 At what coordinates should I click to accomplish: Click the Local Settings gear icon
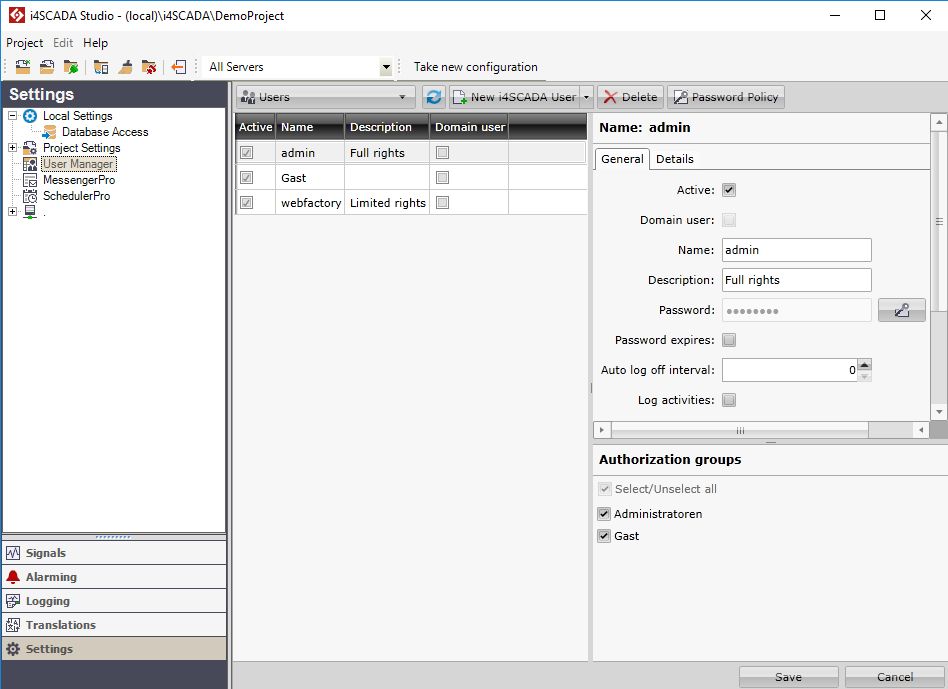[x=30, y=116]
